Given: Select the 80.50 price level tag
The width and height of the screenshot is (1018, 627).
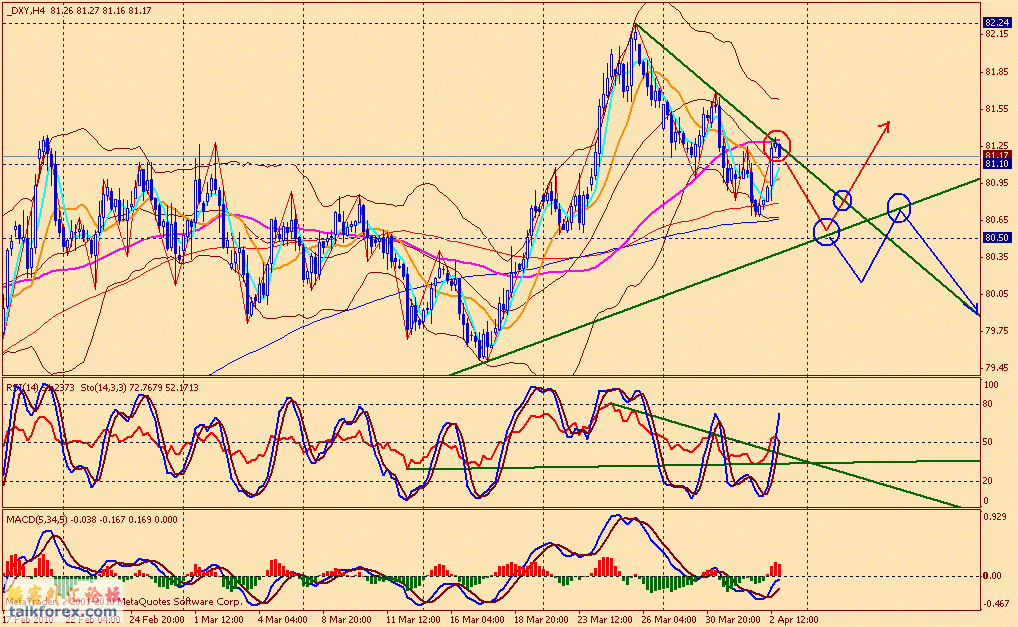Looking at the screenshot, I should pos(997,238).
